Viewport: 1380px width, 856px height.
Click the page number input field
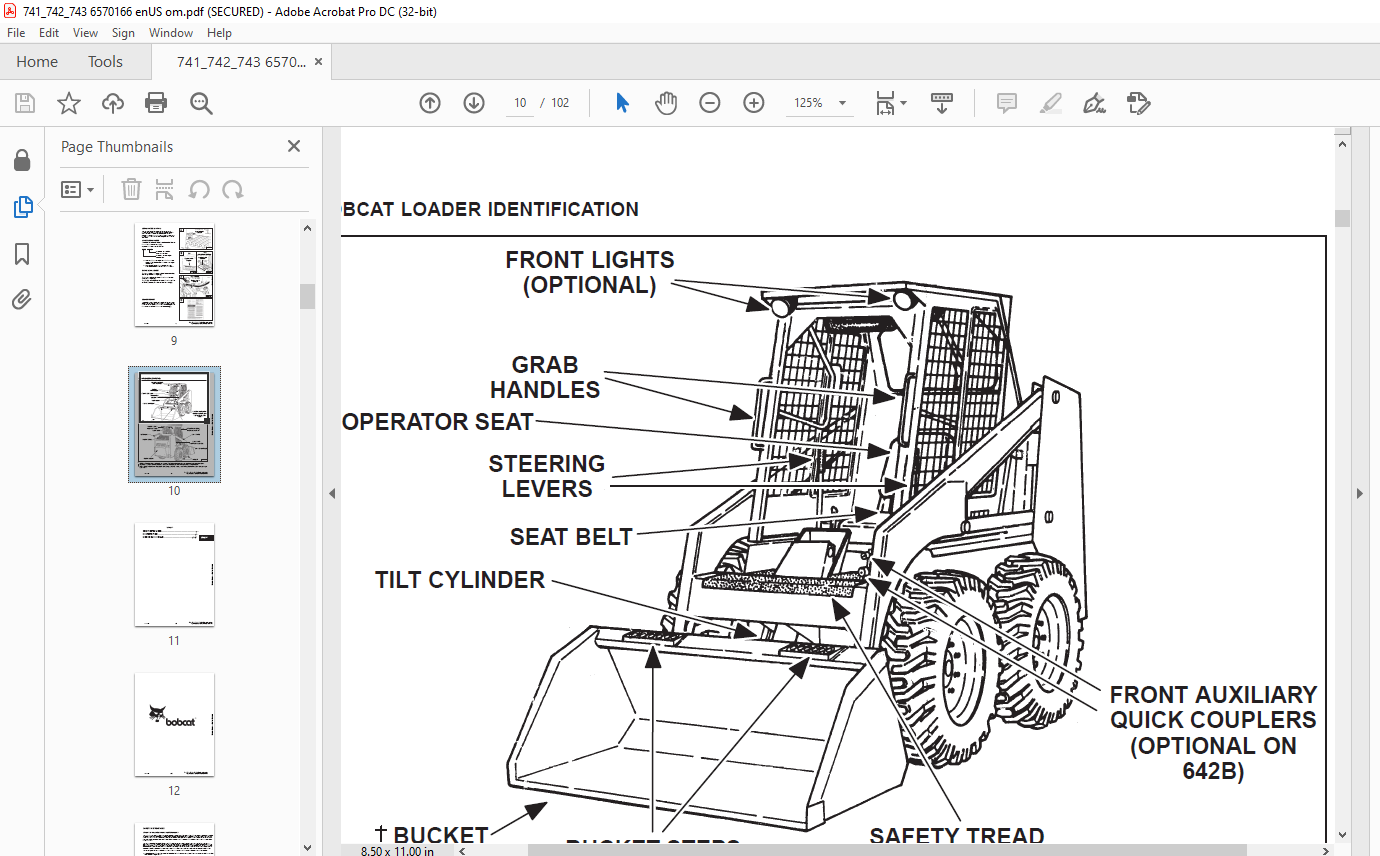coord(520,103)
